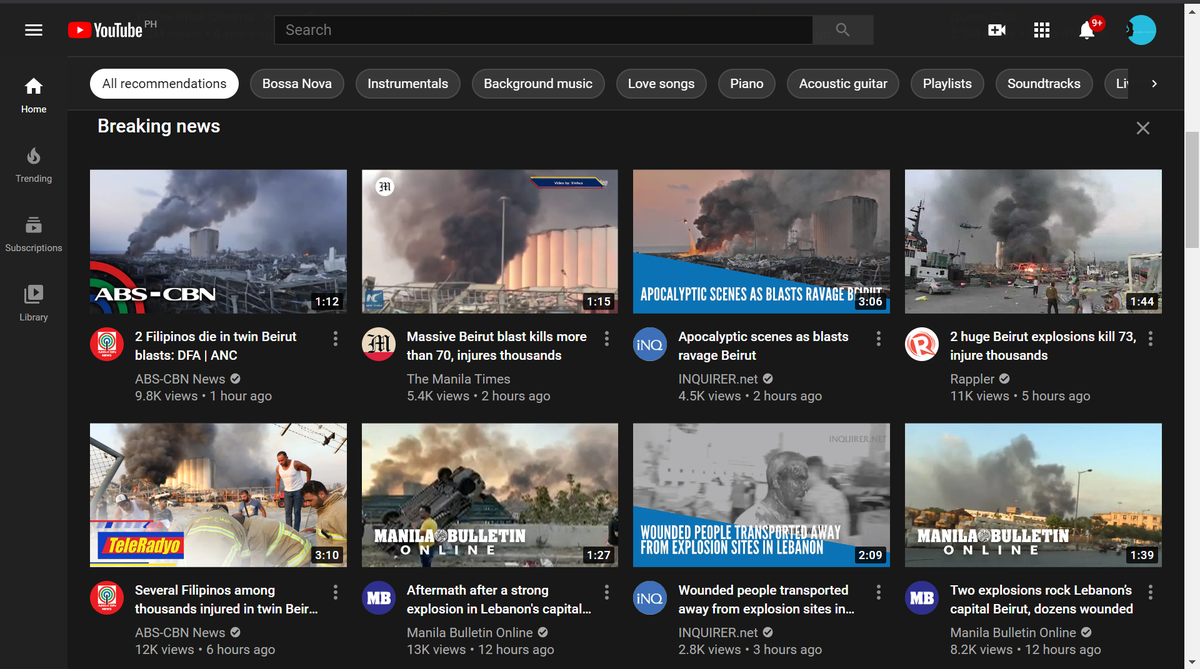Play the Manila Bulletin 1:27 thumbnail
The width and height of the screenshot is (1200, 669).
(x=490, y=495)
